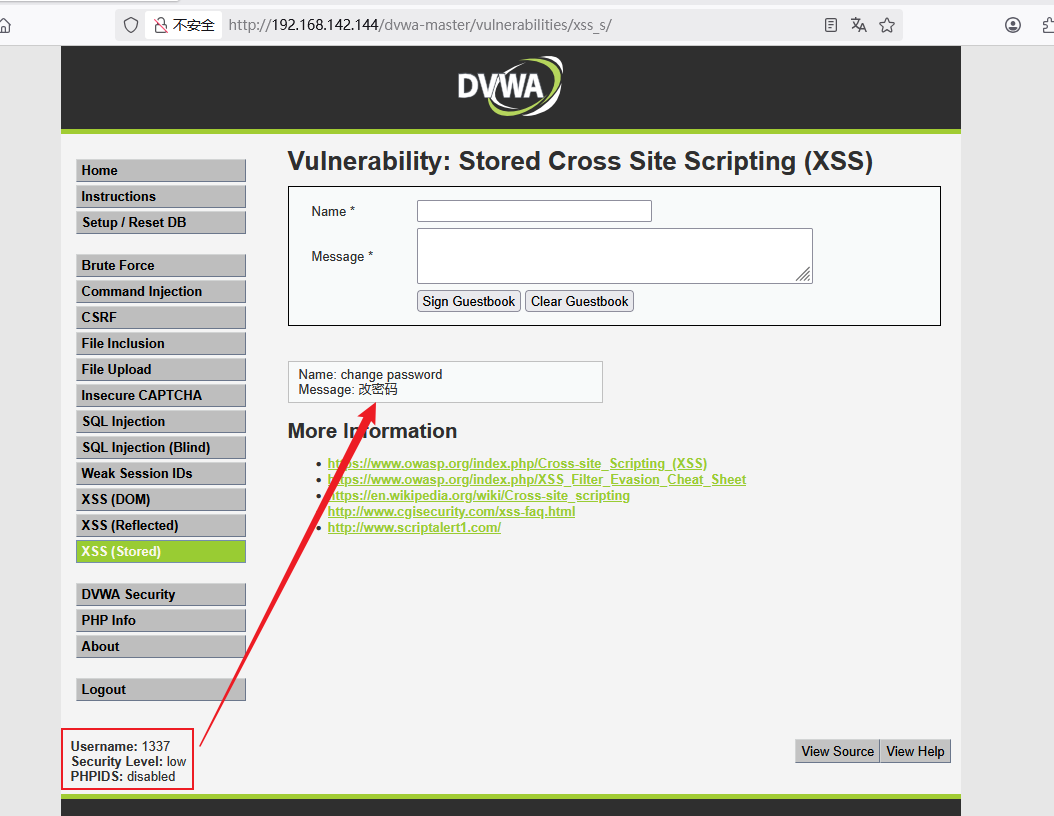Open the Home menu item
The image size is (1054, 816).
click(x=161, y=171)
